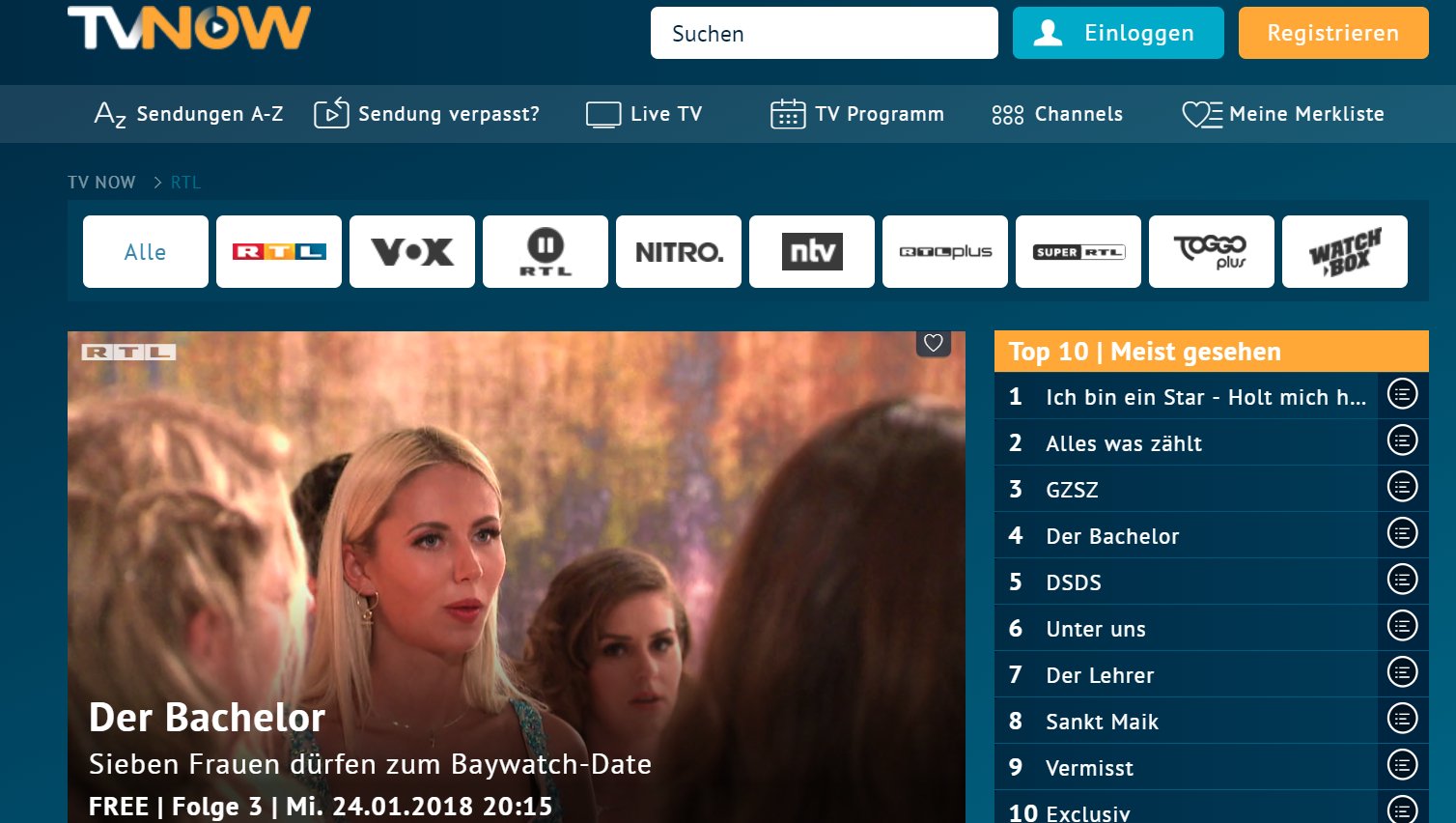The width and height of the screenshot is (1456, 823).
Task: Click TV NOW breadcrumb link
Action: coord(101,183)
